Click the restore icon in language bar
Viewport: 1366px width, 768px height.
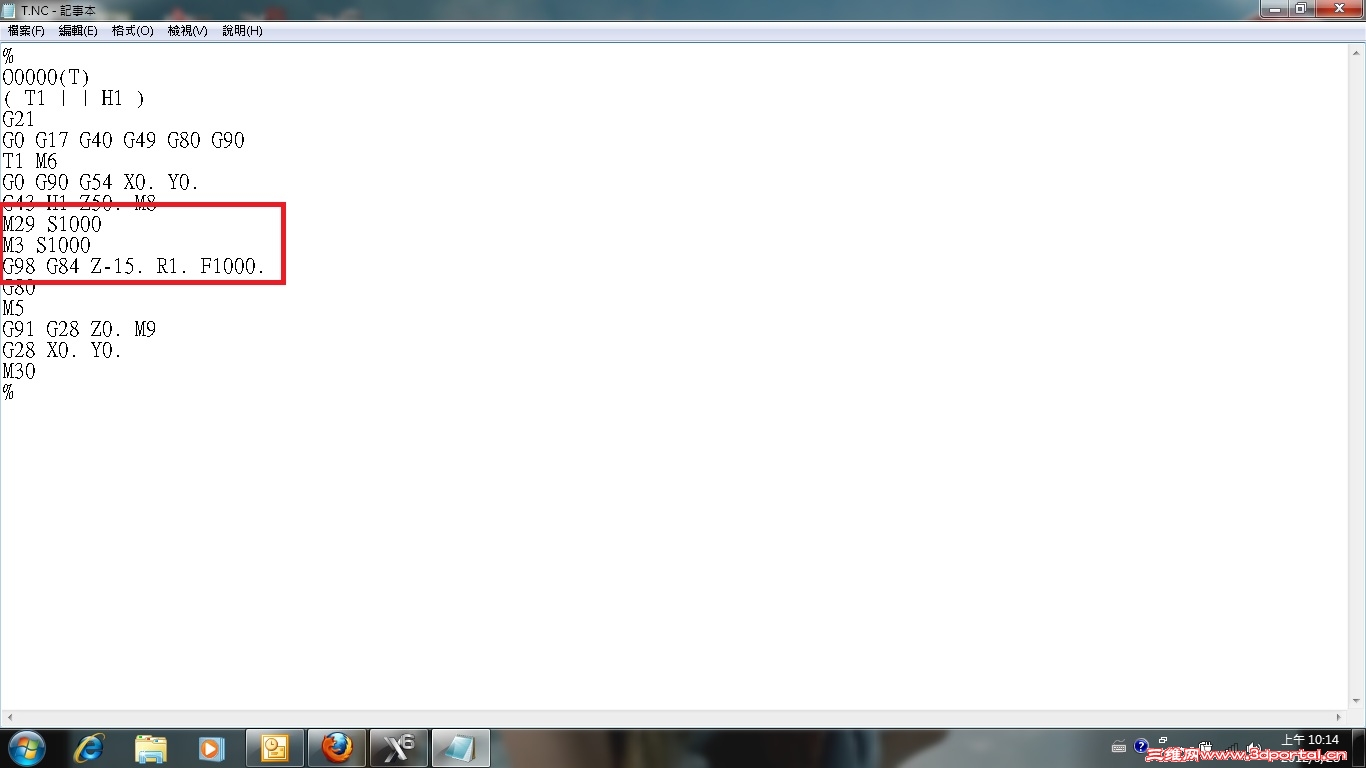coord(1163,741)
